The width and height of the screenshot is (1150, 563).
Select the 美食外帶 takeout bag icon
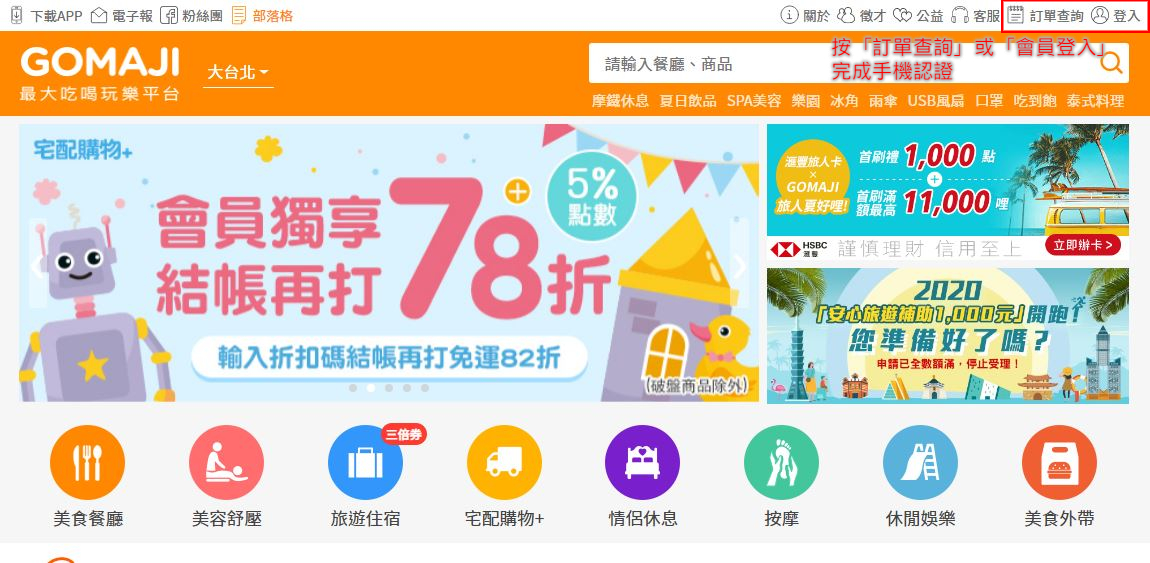(1059, 463)
